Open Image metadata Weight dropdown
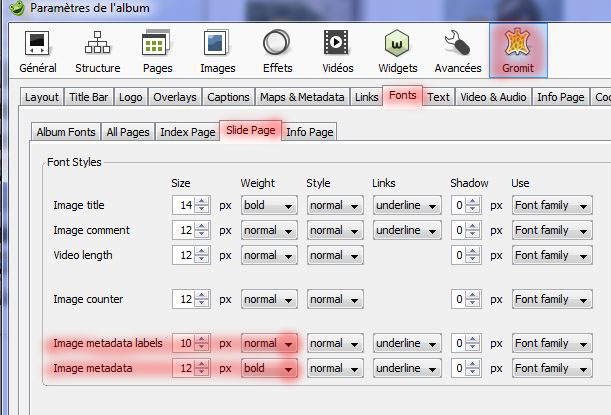This screenshot has height=415, width=611. click(269, 368)
